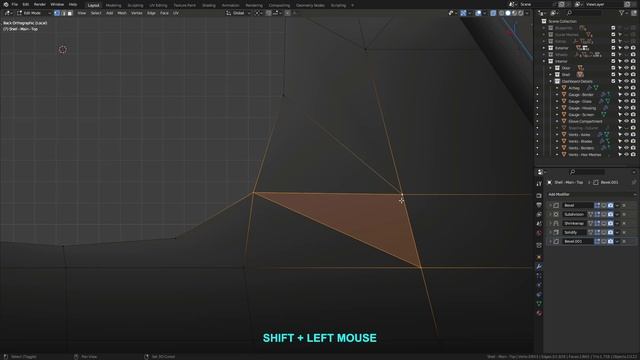The image size is (640, 360).
Task: Click the Outliner search field
Action: pos(584,13)
